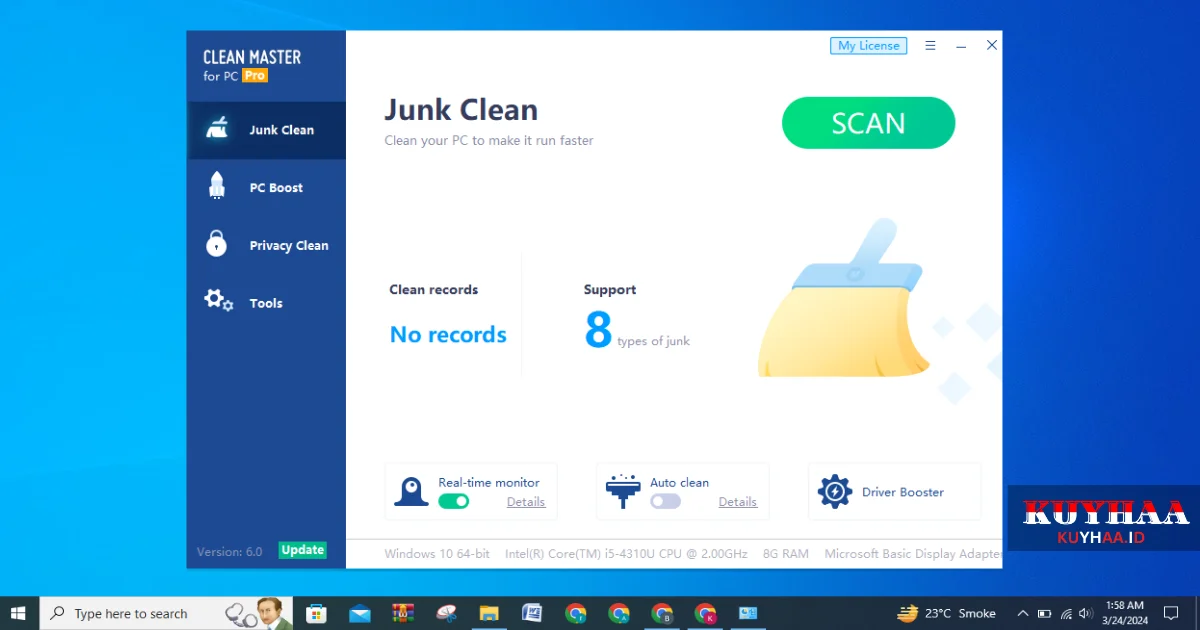Open Snipping Tool from the taskbar
The width and height of the screenshot is (1200, 630).
pos(446,613)
